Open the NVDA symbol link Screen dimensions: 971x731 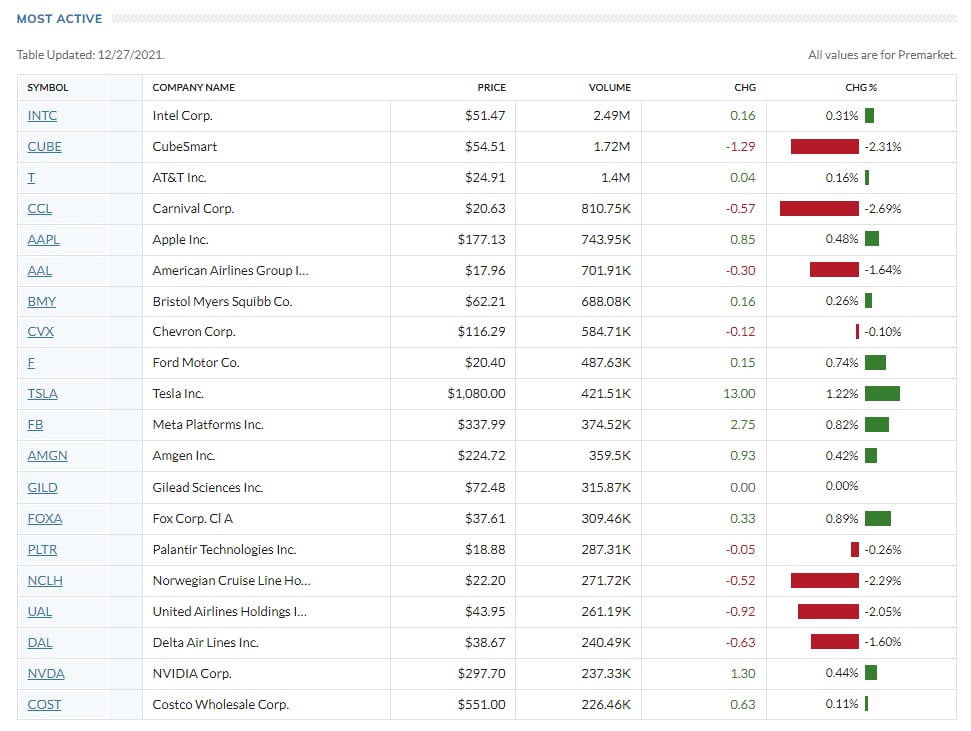click(43, 674)
